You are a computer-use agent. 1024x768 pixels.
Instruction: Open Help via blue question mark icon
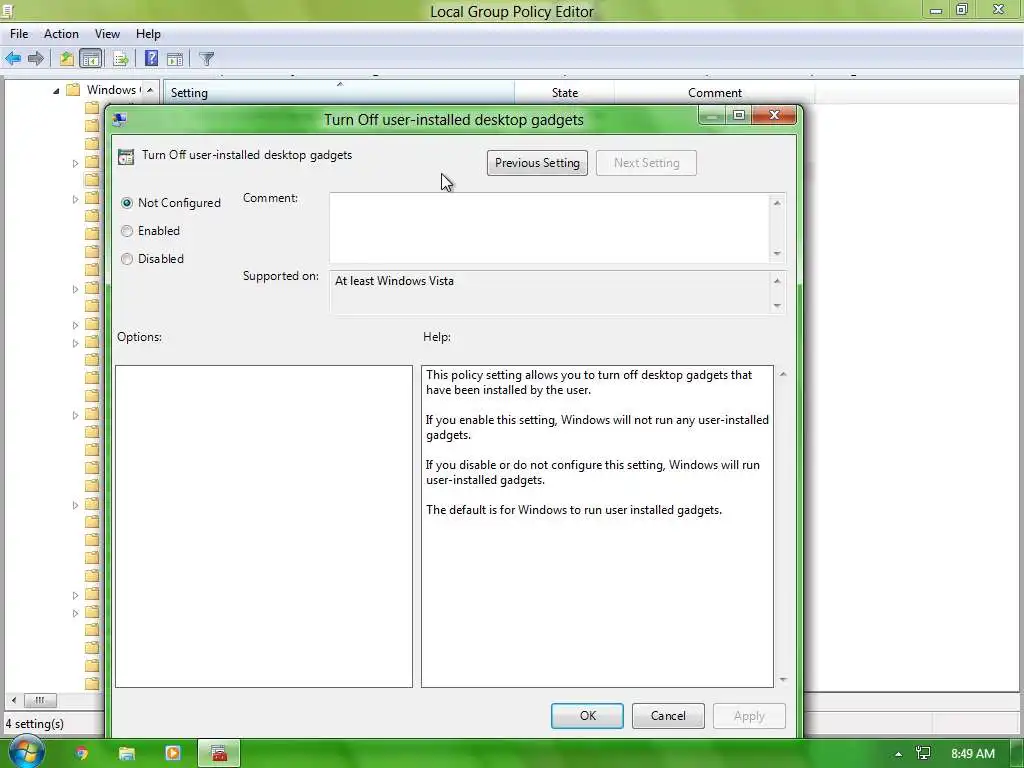151,59
